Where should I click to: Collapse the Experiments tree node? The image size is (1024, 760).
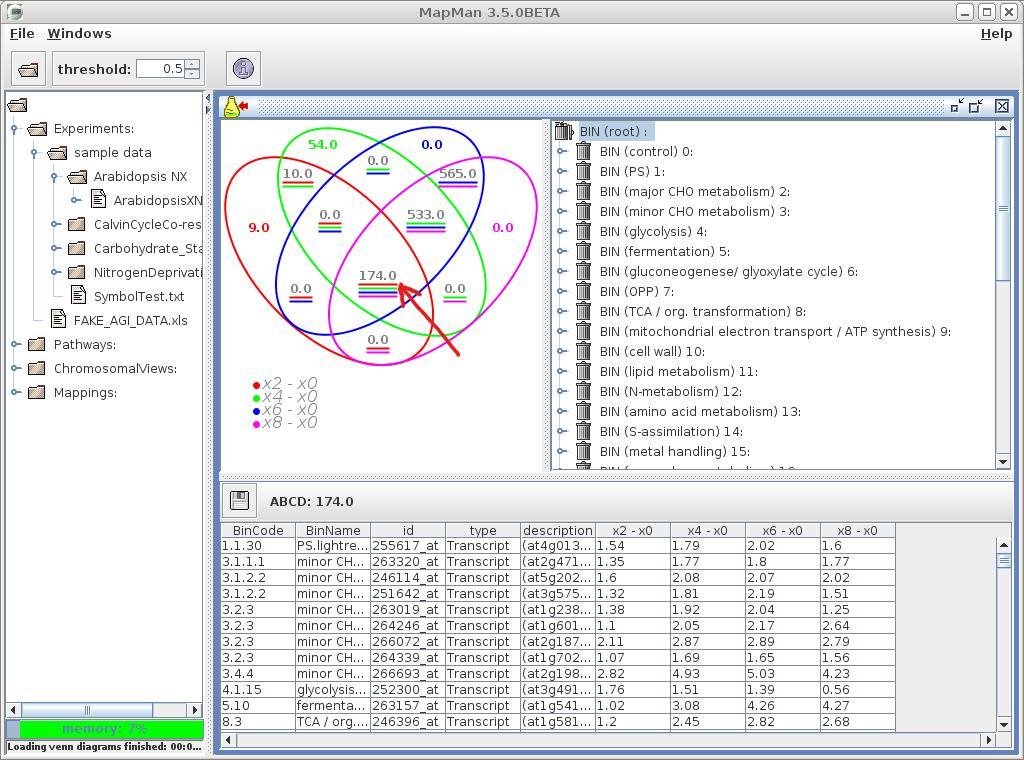[14, 129]
